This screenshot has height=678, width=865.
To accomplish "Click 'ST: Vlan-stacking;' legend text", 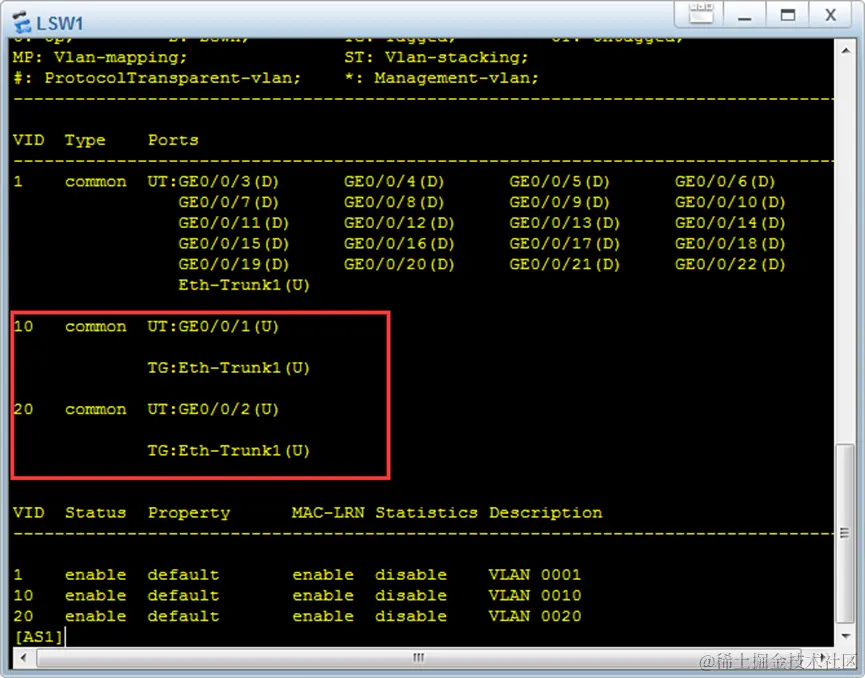I will click(436, 57).
